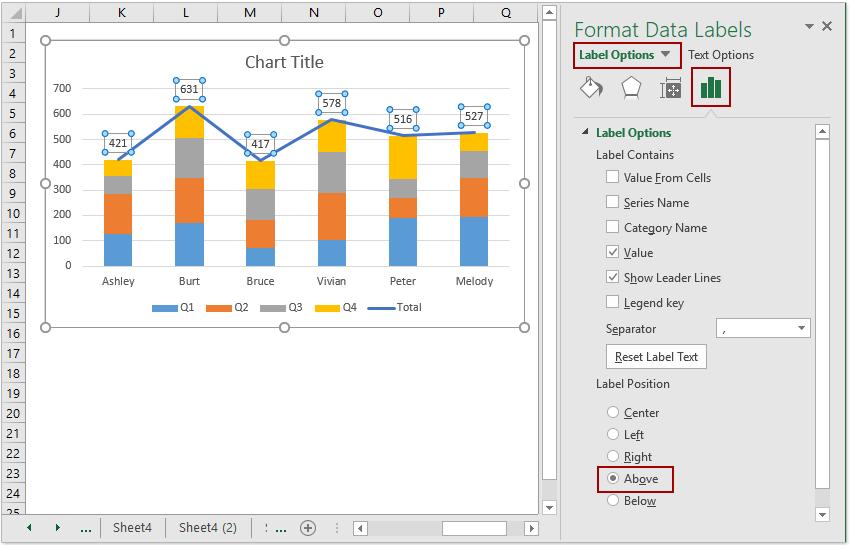The image size is (850, 545).
Task: Close the Format Data Labels pane
Action: pyautogui.click(x=827, y=27)
